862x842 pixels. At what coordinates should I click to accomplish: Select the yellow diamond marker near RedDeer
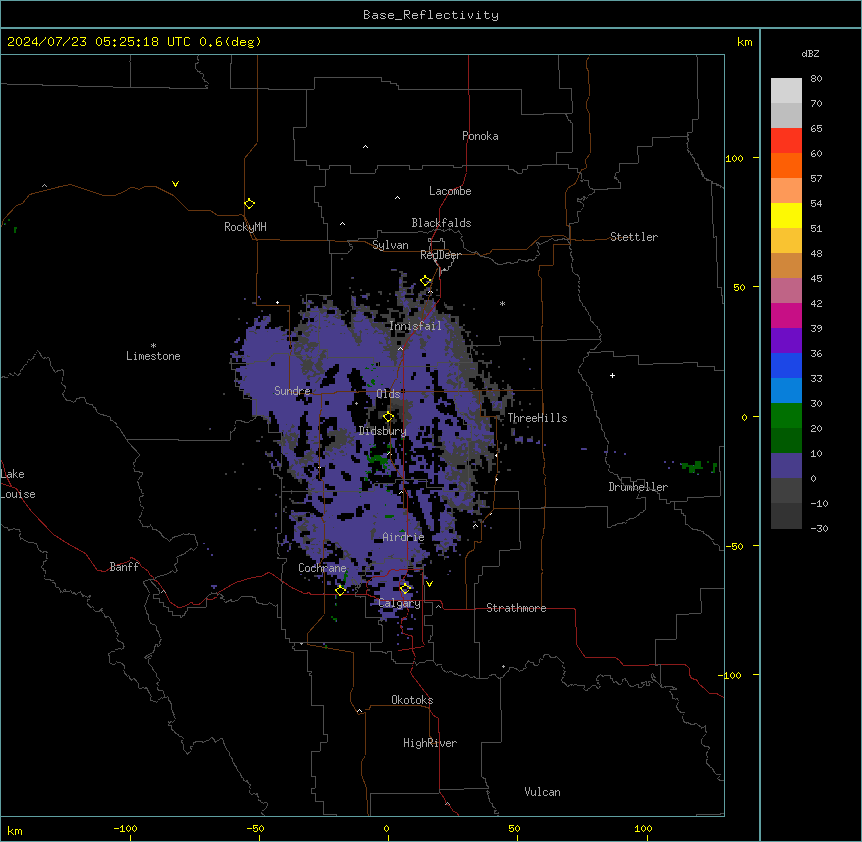point(426,281)
